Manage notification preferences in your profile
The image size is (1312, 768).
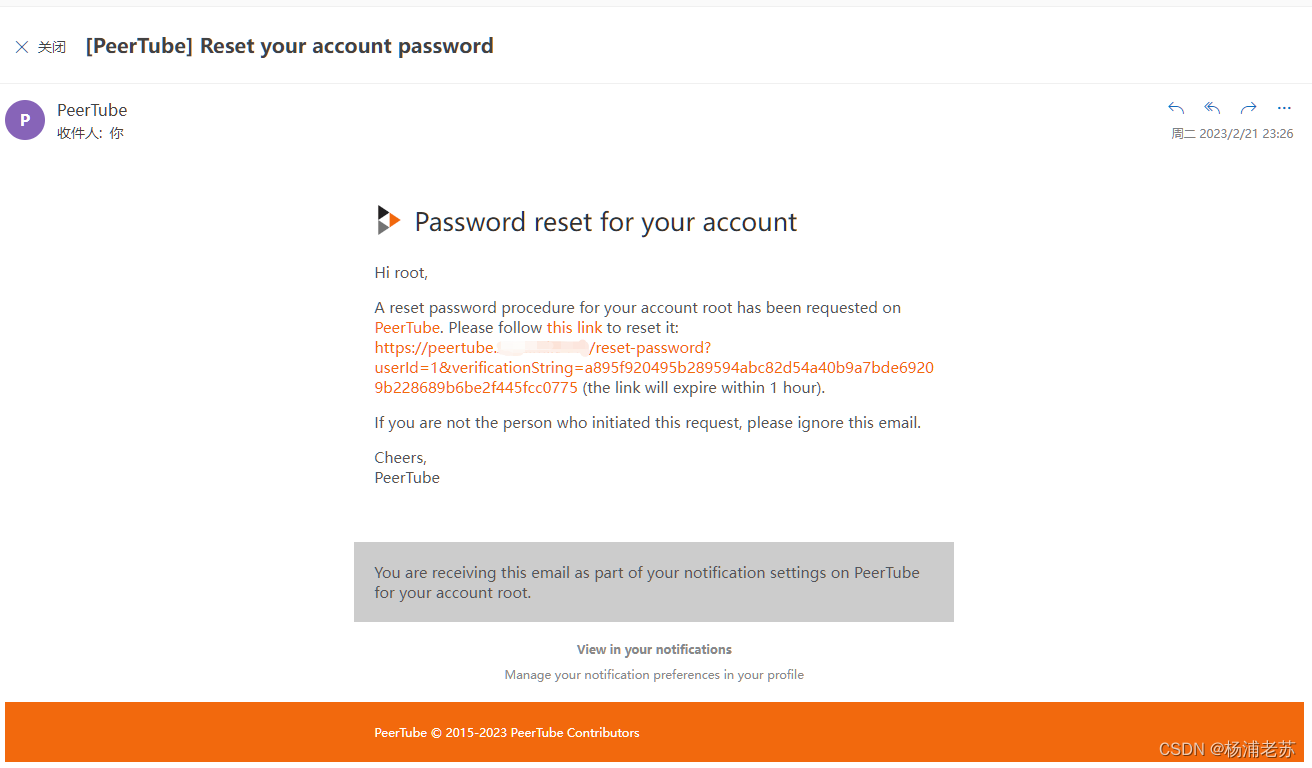[654, 675]
